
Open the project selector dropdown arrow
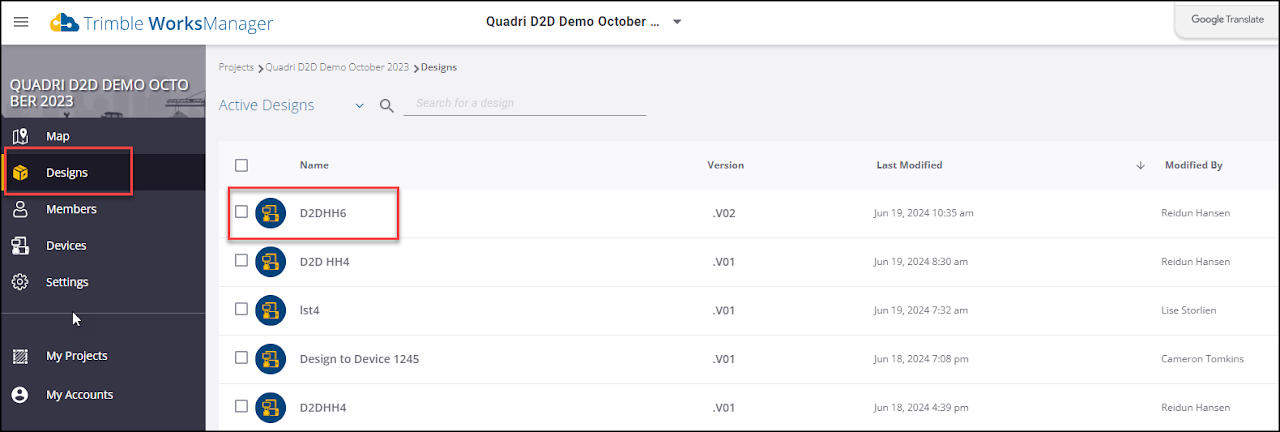tap(677, 22)
